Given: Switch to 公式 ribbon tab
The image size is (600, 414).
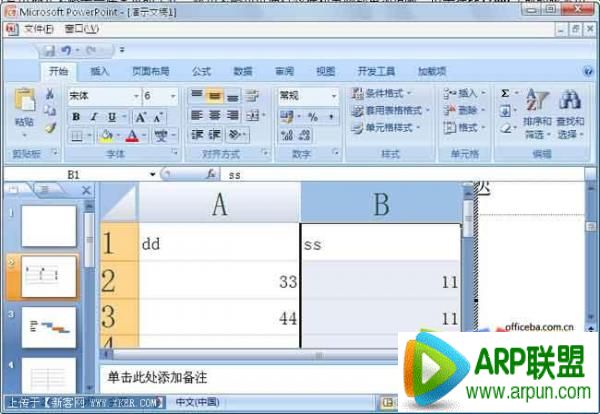Looking at the screenshot, I should pyautogui.click(x=201, y=71).
